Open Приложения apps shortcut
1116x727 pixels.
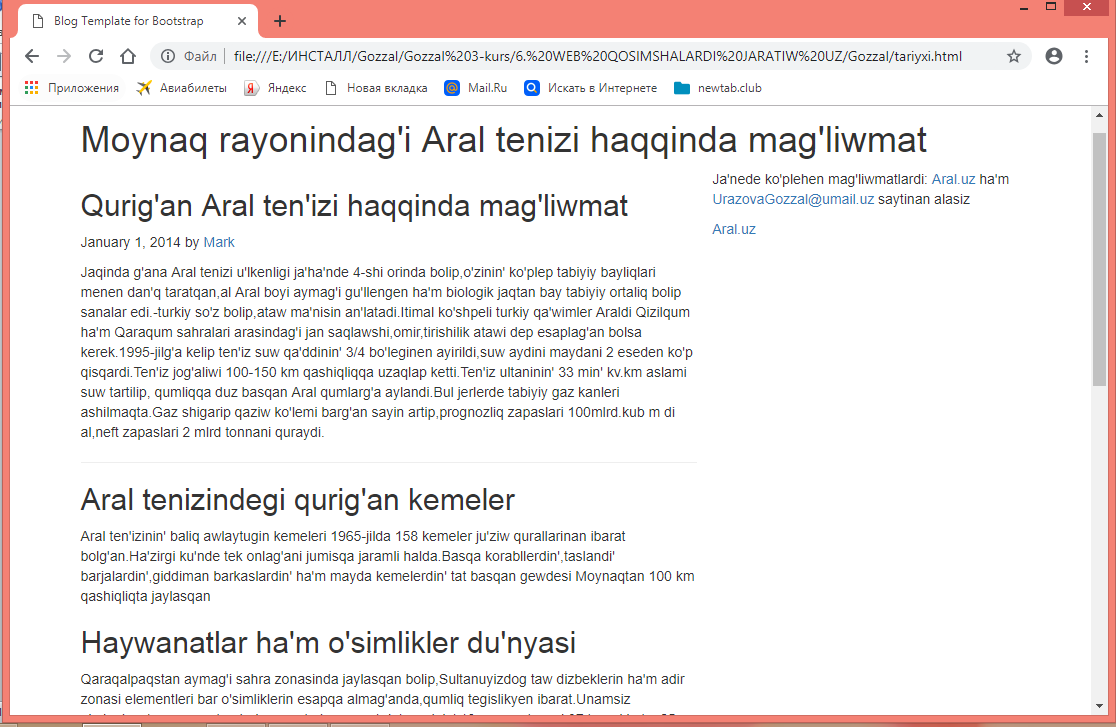click(72, 88)
